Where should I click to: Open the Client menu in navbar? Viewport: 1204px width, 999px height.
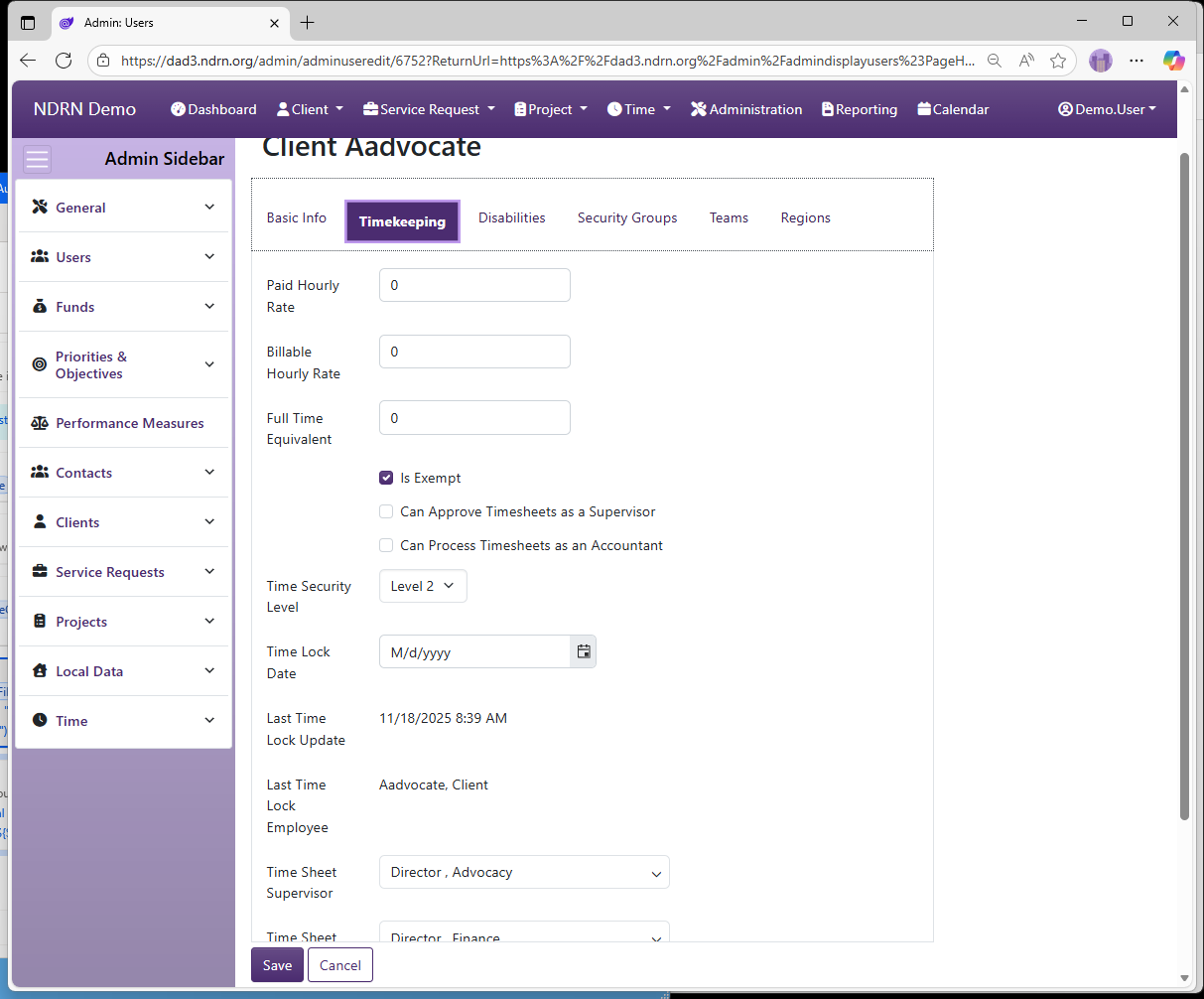[x=310, y=109]
